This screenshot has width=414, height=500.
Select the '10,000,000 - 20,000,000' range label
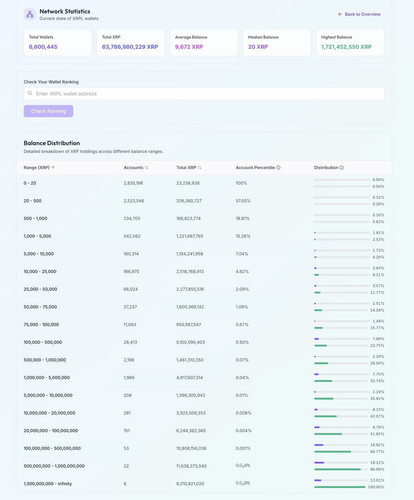(x=49, y=413)
